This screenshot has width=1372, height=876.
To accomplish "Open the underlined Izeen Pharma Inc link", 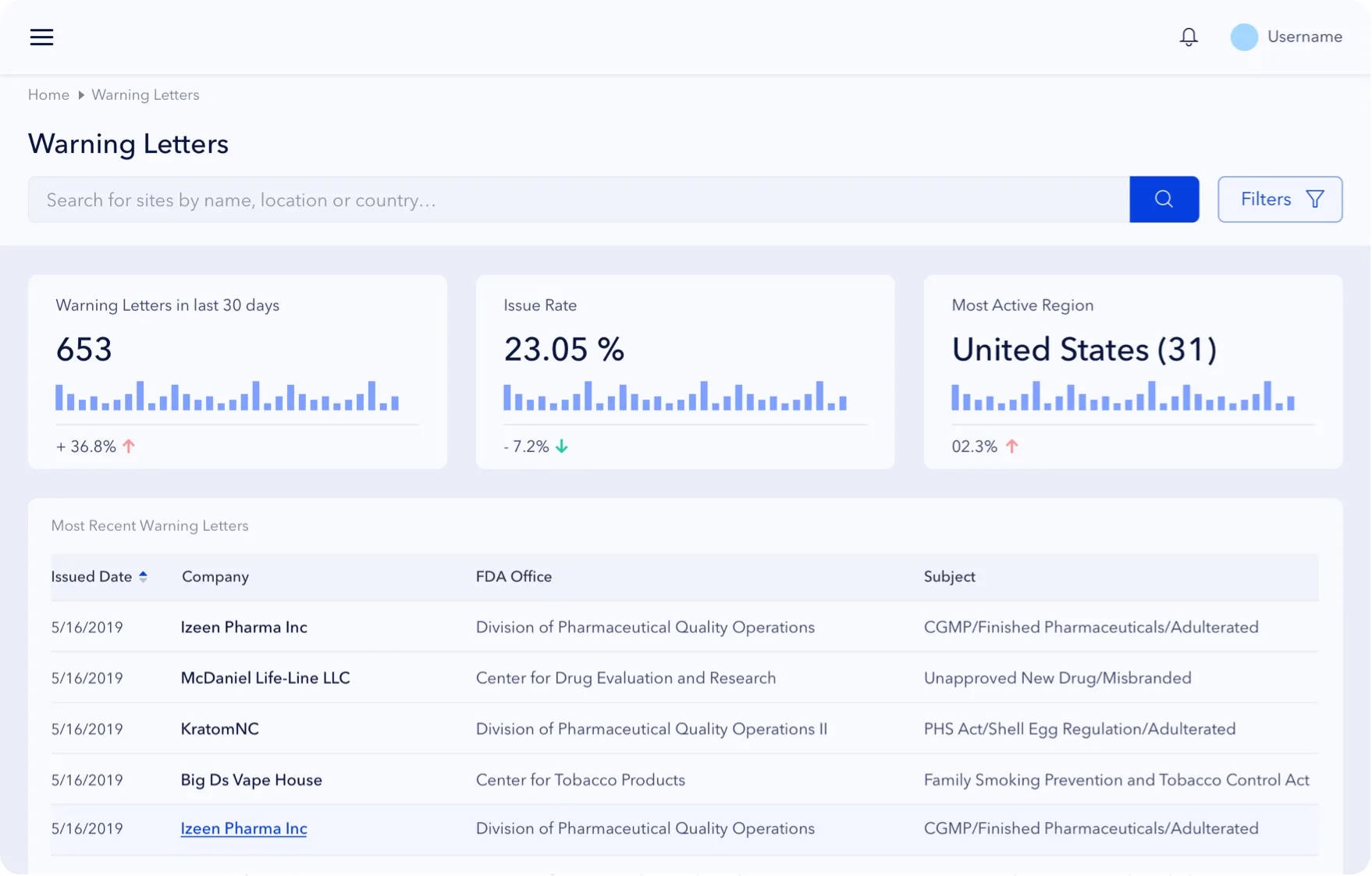I will click(x=243, y=828).
